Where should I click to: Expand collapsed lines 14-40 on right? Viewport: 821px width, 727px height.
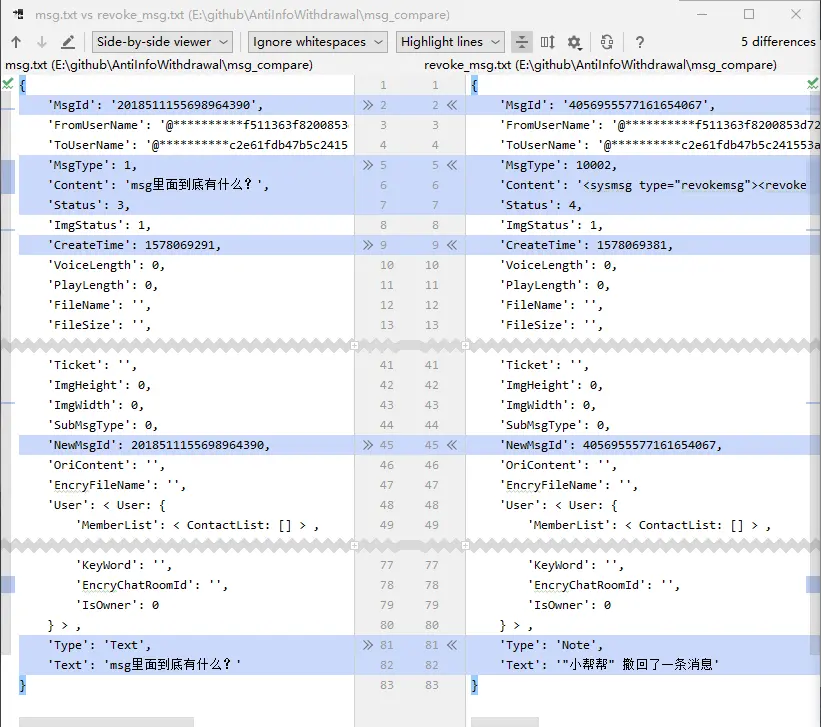click(465, 346)
